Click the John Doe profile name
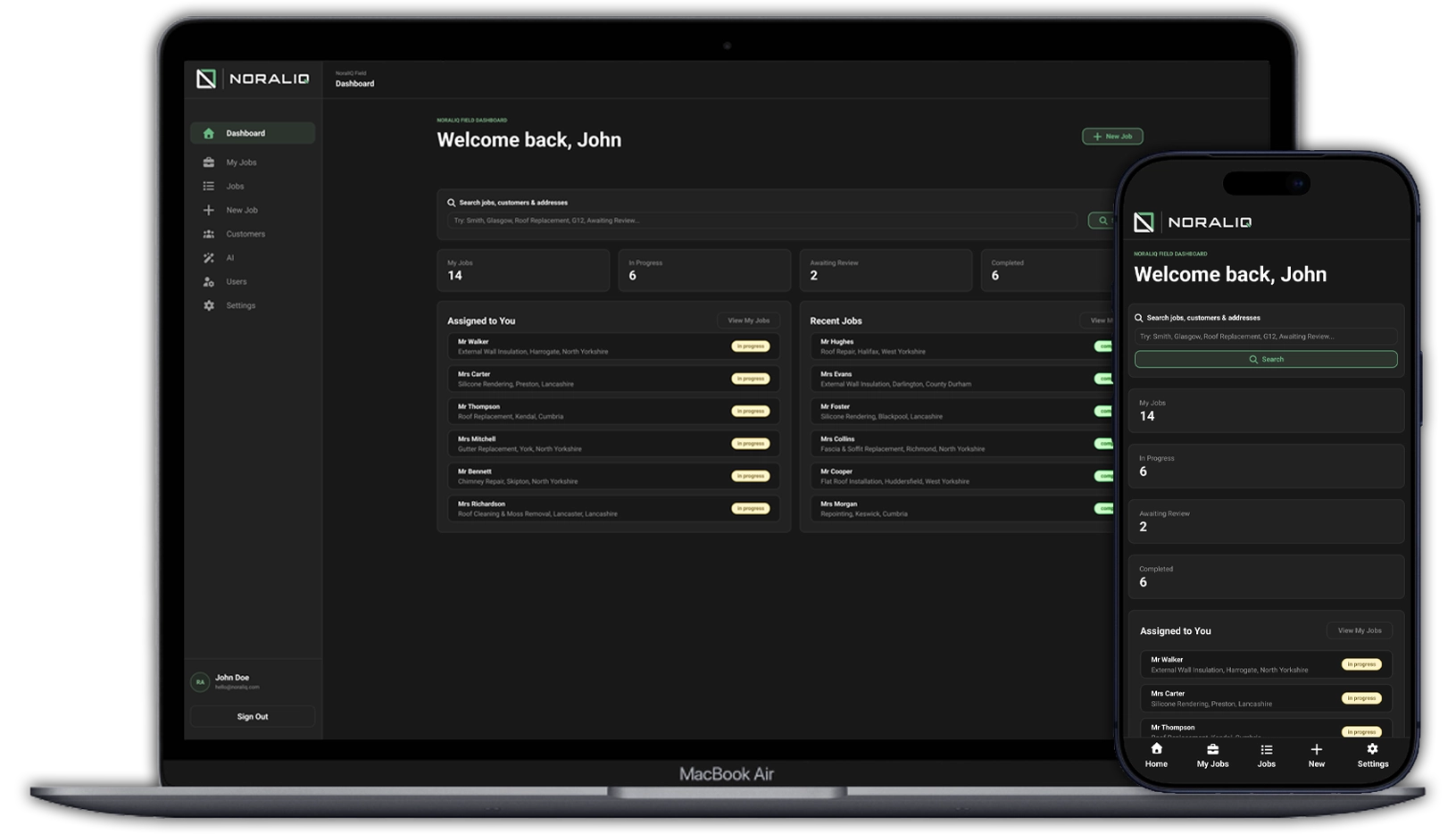The height and width of the screenshot is (834, 1456). click(x=232, y=678)
